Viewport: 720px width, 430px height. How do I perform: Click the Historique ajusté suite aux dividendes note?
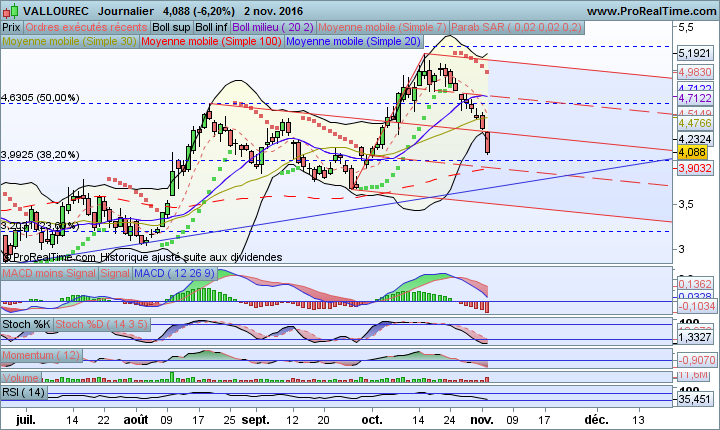pos(191,257)
